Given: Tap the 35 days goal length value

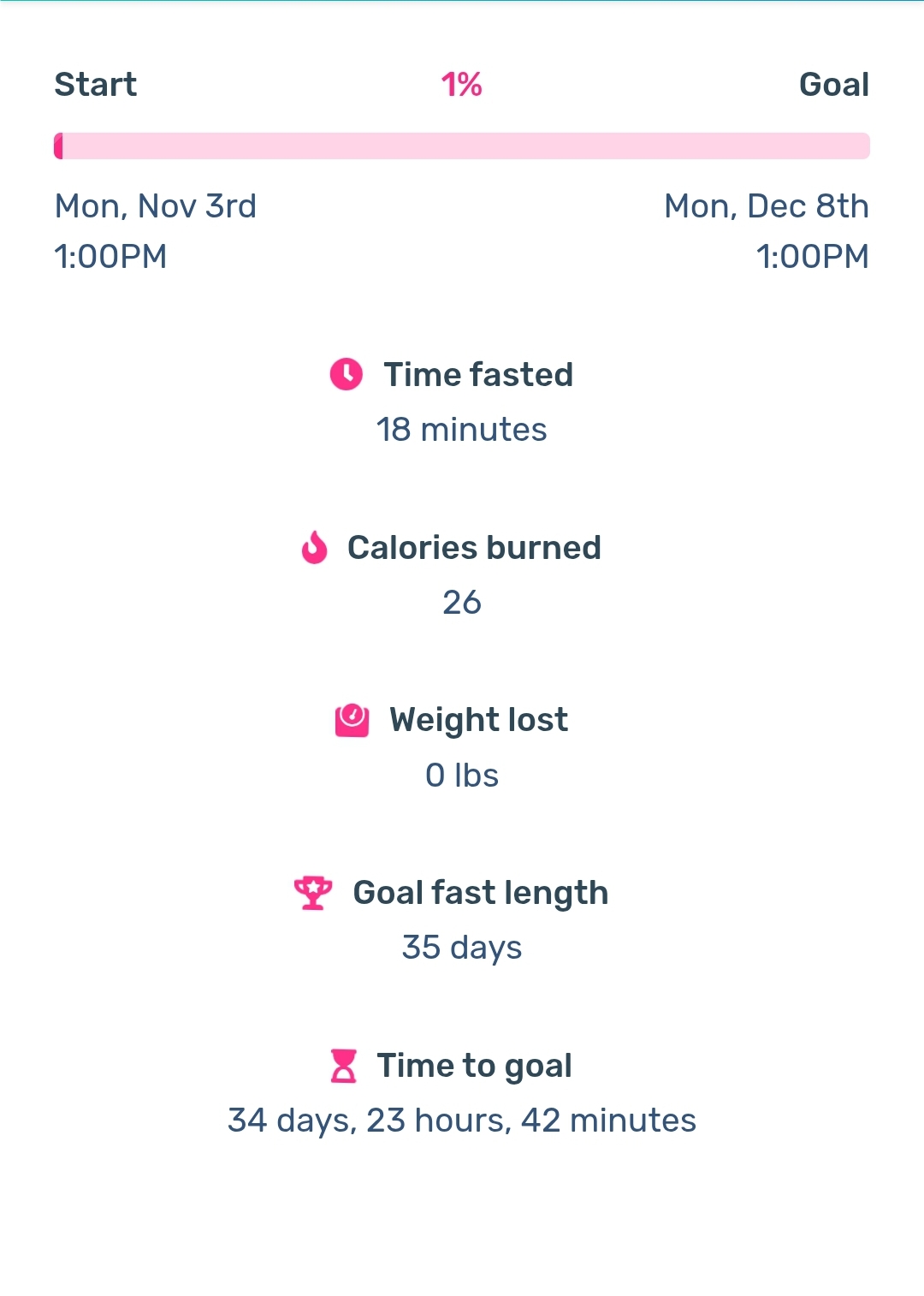Looking at the screenshot, I should 462,948.
